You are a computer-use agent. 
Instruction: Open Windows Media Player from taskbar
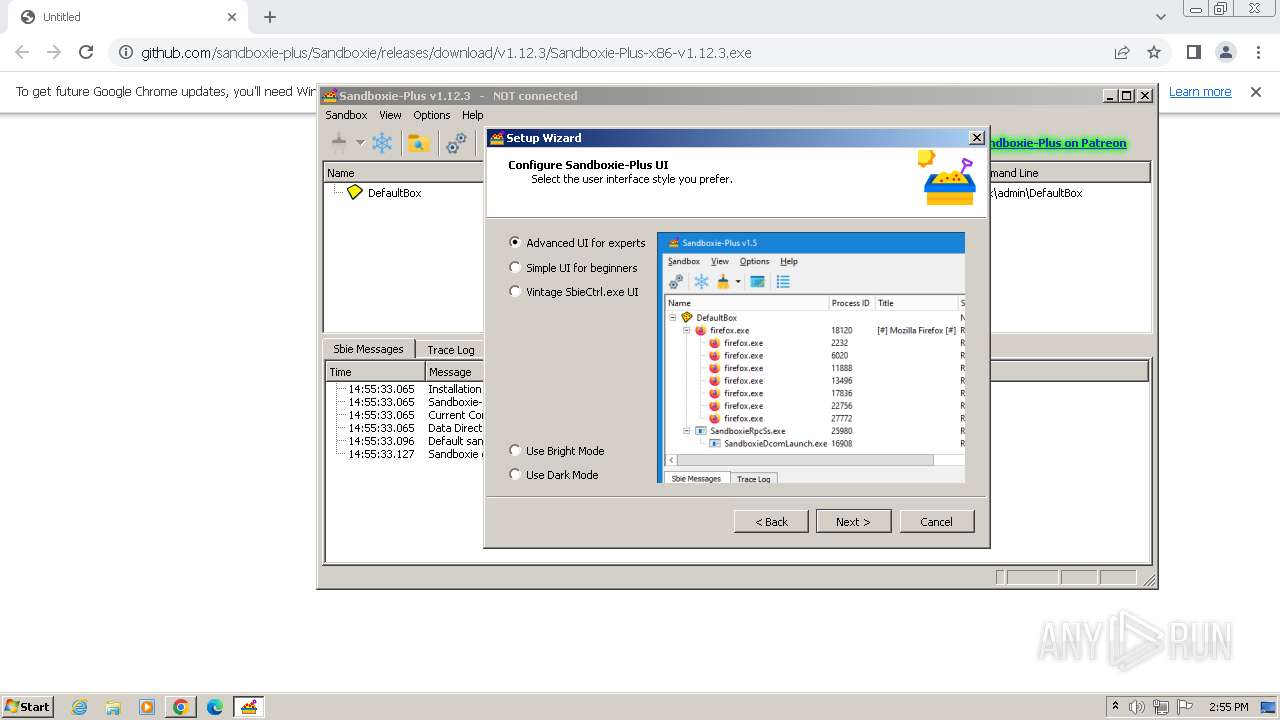147,707
